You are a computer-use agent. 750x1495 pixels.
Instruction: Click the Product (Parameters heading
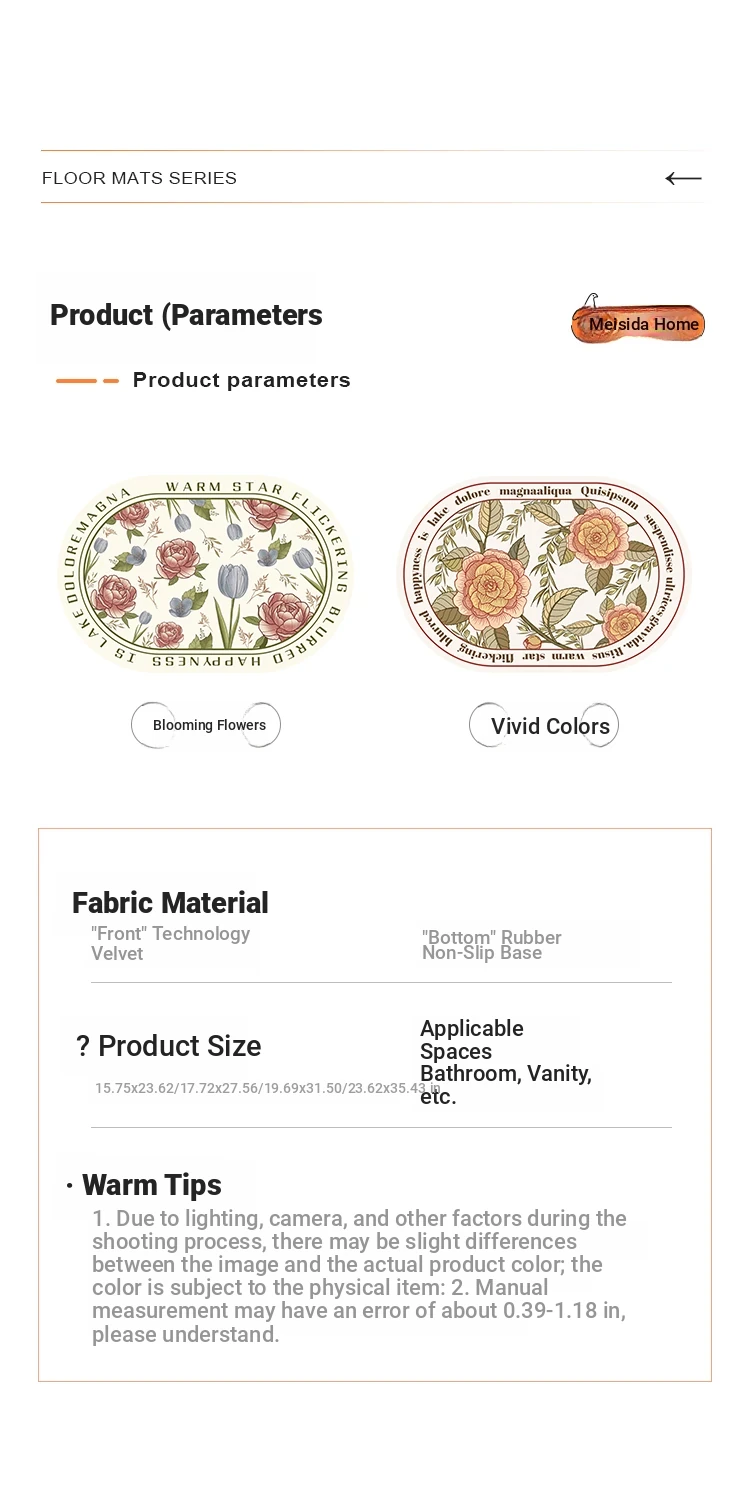[x=186, y=315]
